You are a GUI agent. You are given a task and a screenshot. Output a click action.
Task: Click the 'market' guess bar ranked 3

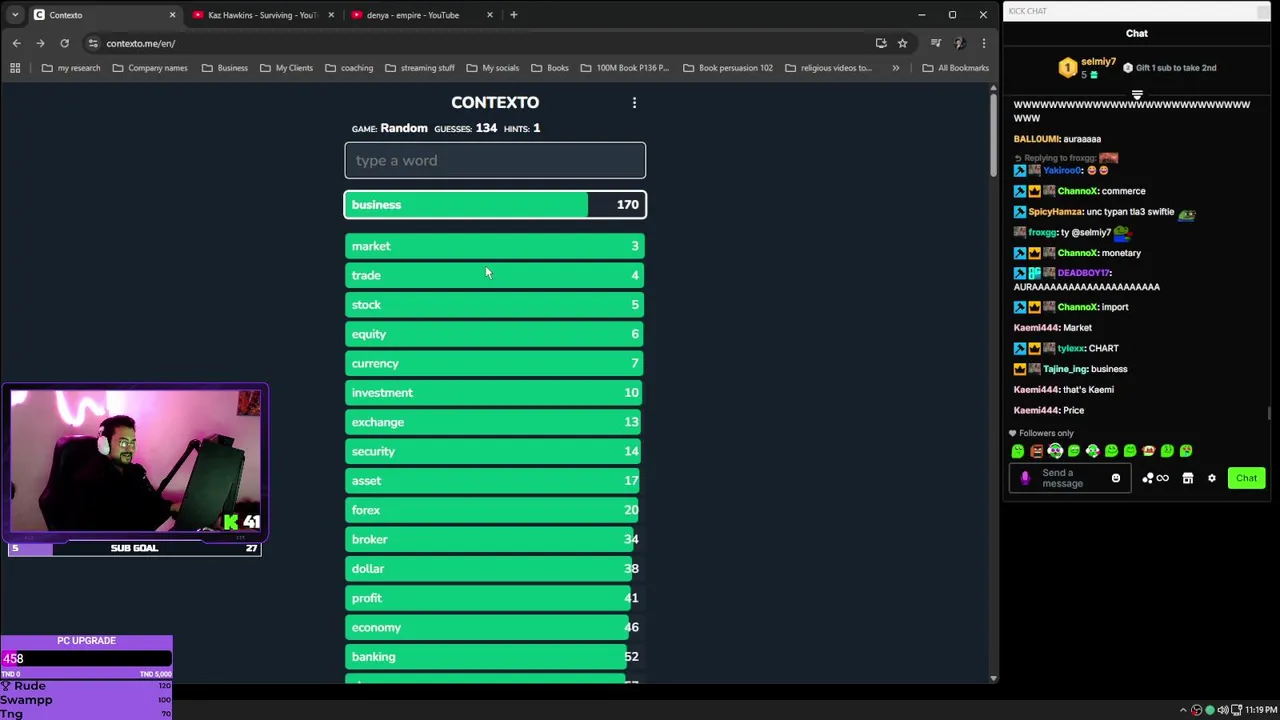495,246
